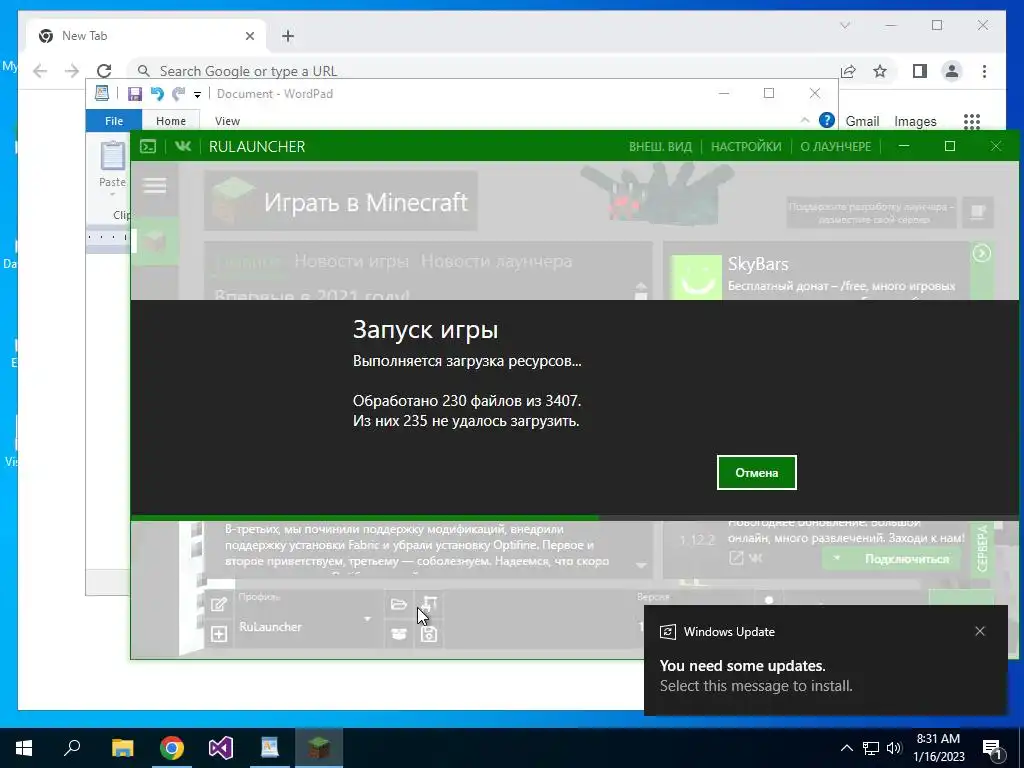Open the Images link
This screenshot has width=1024, height=768.
point(915,121)
